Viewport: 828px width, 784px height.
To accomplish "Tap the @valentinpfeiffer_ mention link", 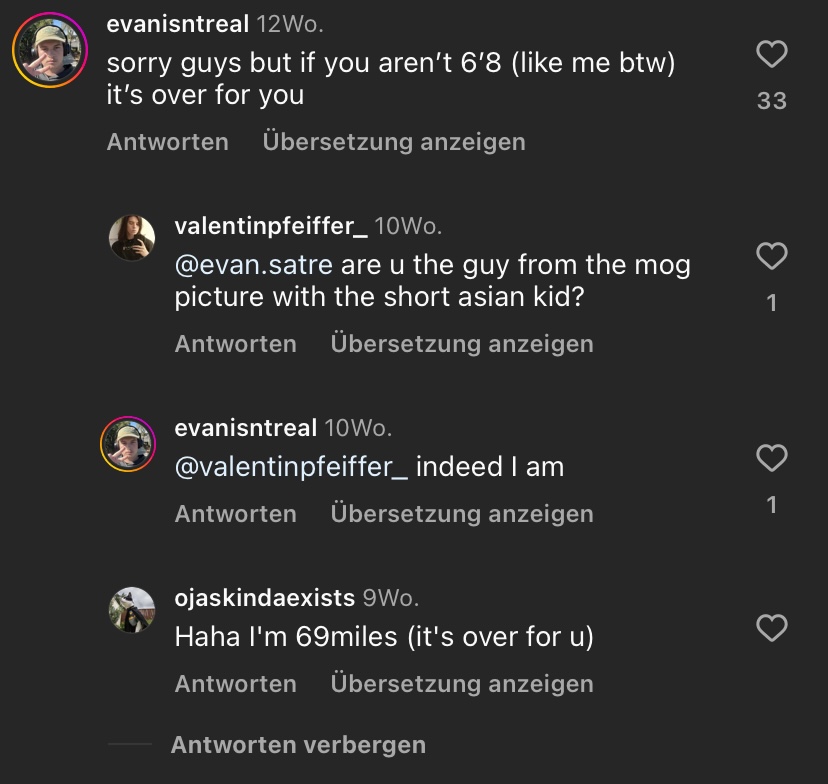I will click(291, 467).
